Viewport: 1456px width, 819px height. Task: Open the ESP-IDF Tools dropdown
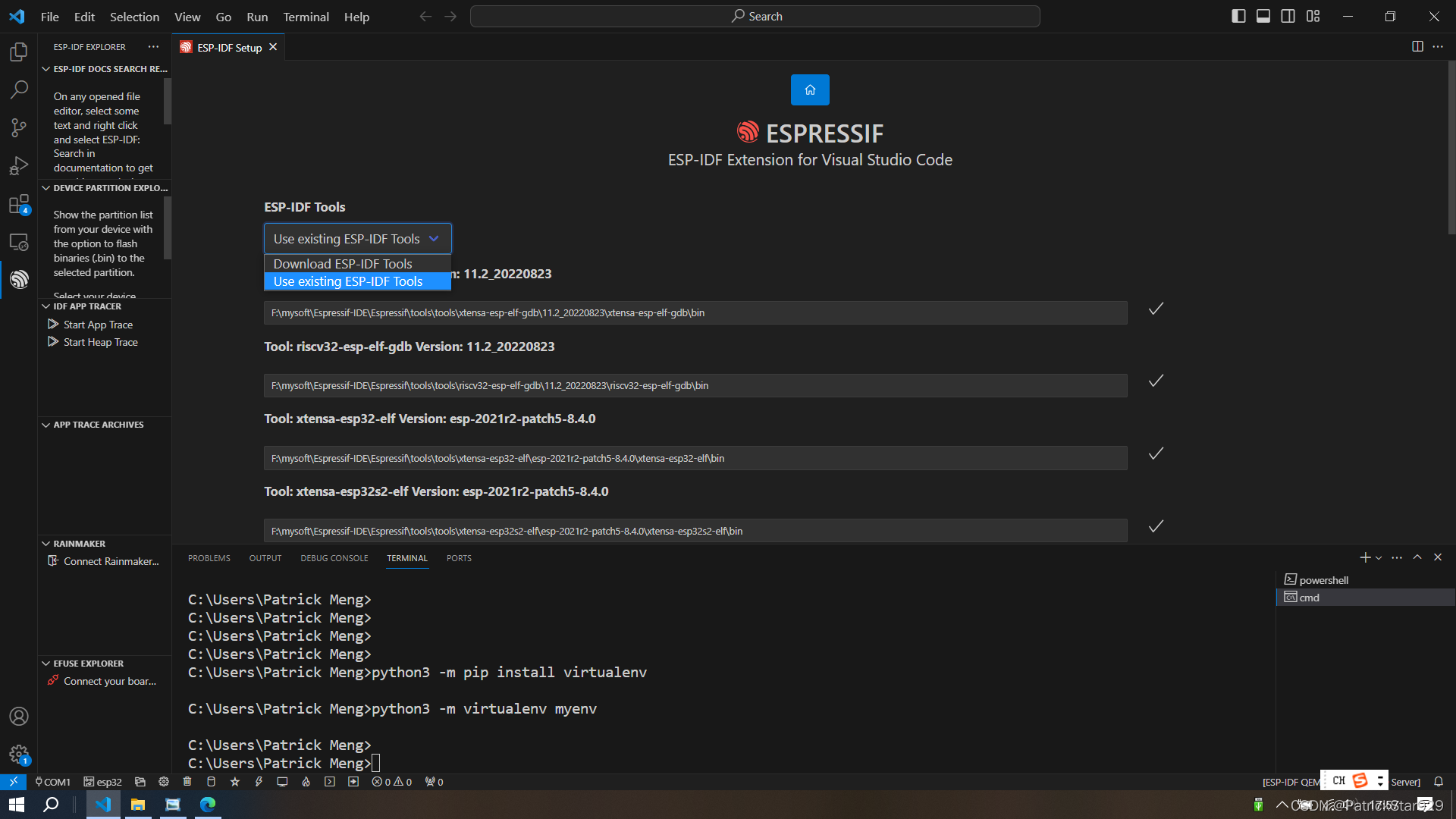pos(357,239)
